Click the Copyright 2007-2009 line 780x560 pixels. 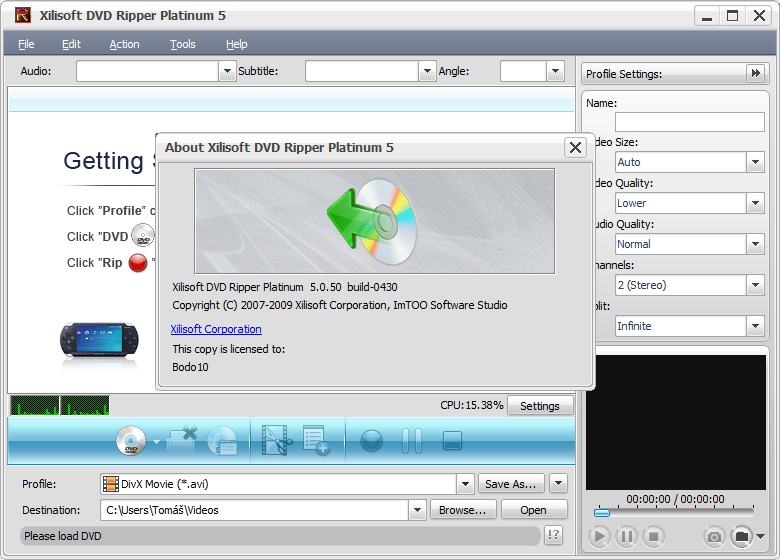pos(340,305)
